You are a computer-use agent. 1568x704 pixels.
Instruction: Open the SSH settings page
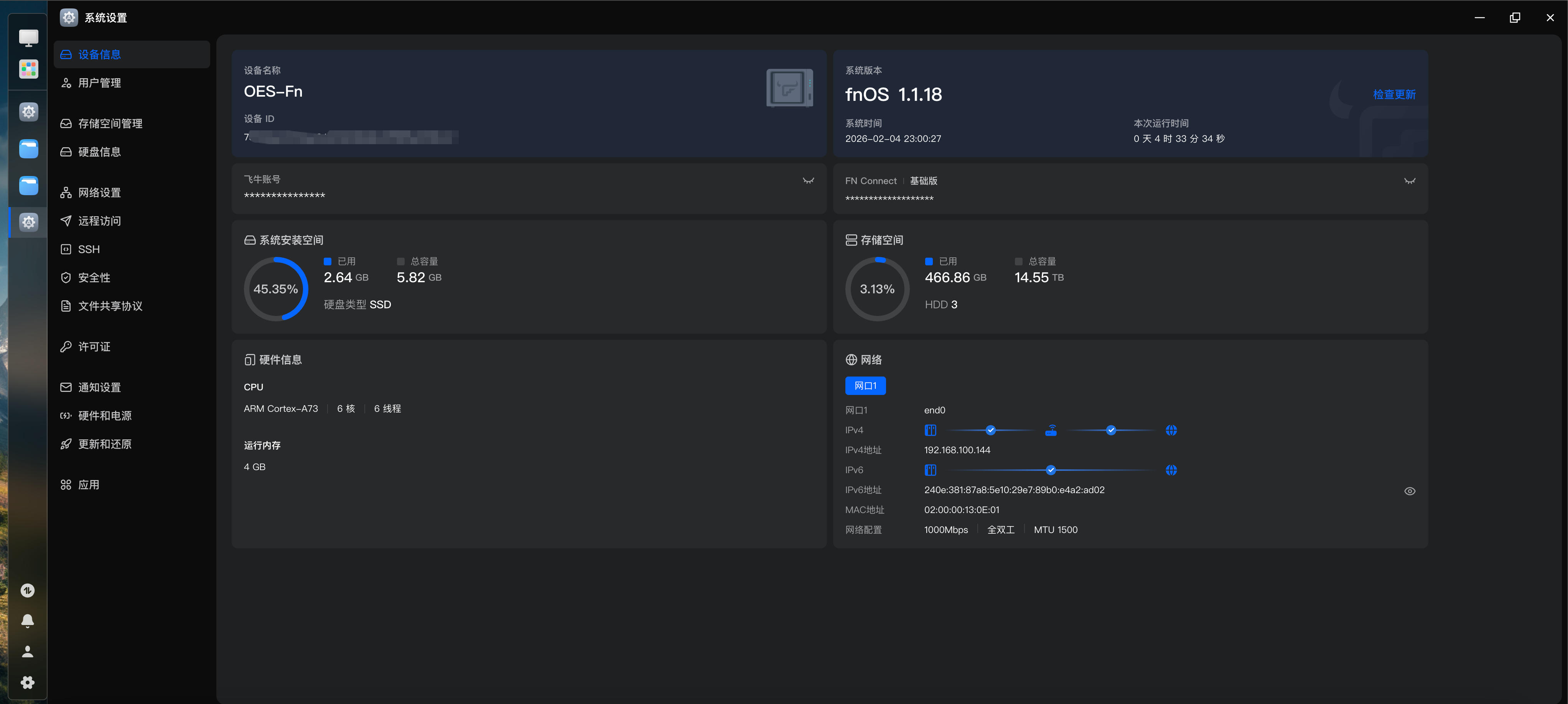click(x=89, y=250)
